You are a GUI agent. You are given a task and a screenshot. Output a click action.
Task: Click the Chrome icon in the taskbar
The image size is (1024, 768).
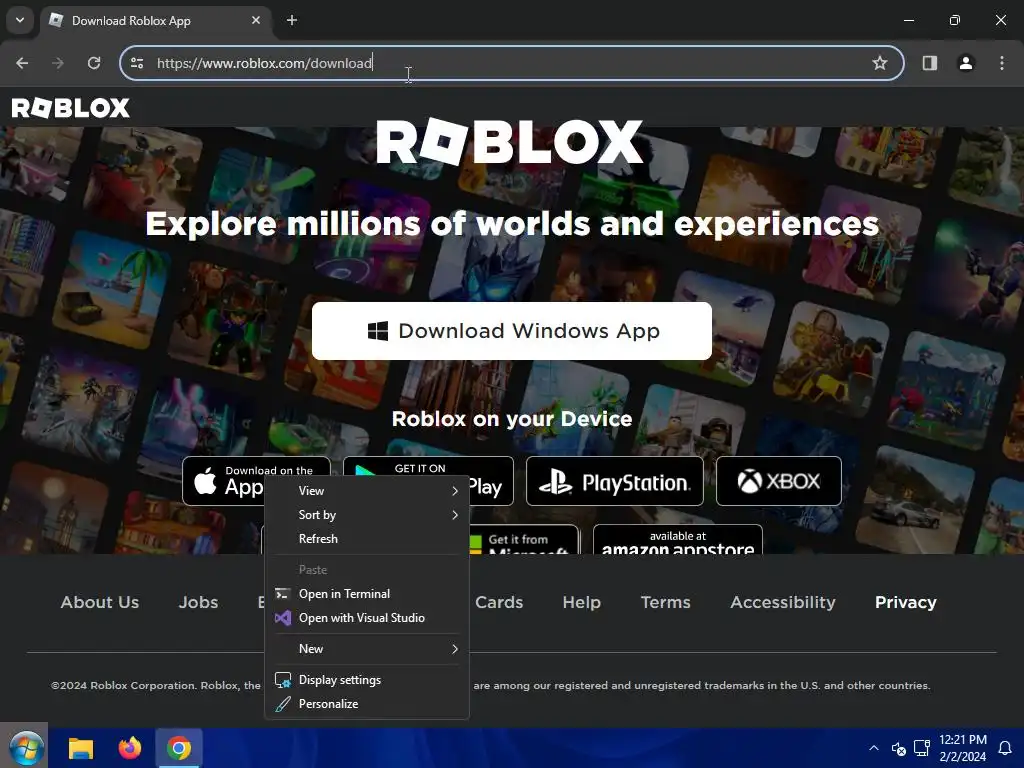[x=179, y=748]
